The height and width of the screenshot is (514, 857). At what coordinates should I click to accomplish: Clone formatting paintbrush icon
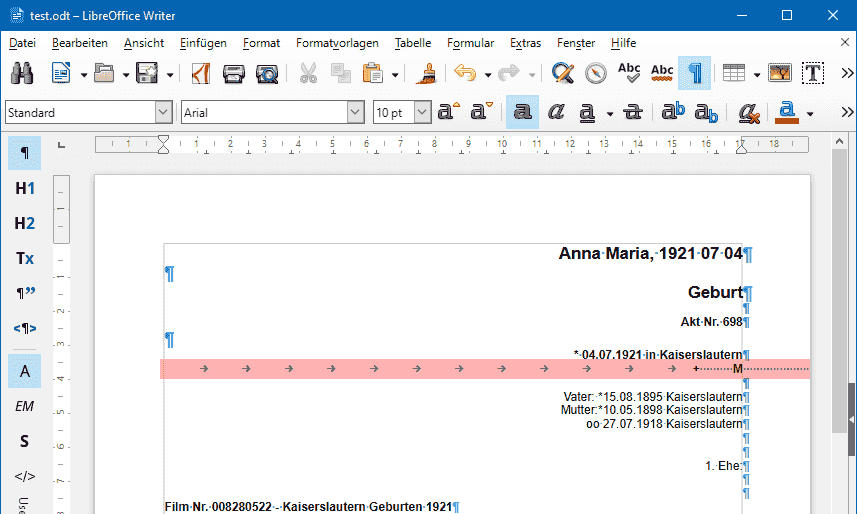(x=426, y=73)
